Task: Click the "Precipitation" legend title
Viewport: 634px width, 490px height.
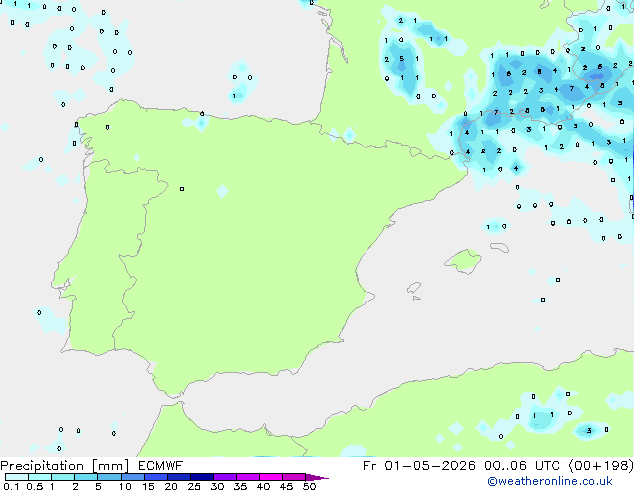Action: [42, 466]
